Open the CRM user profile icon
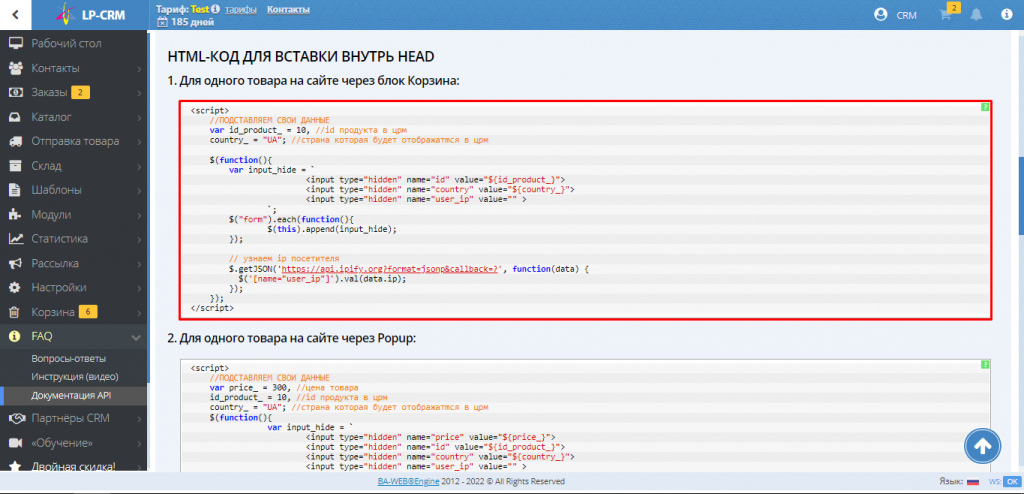 [x=881, y=15]
